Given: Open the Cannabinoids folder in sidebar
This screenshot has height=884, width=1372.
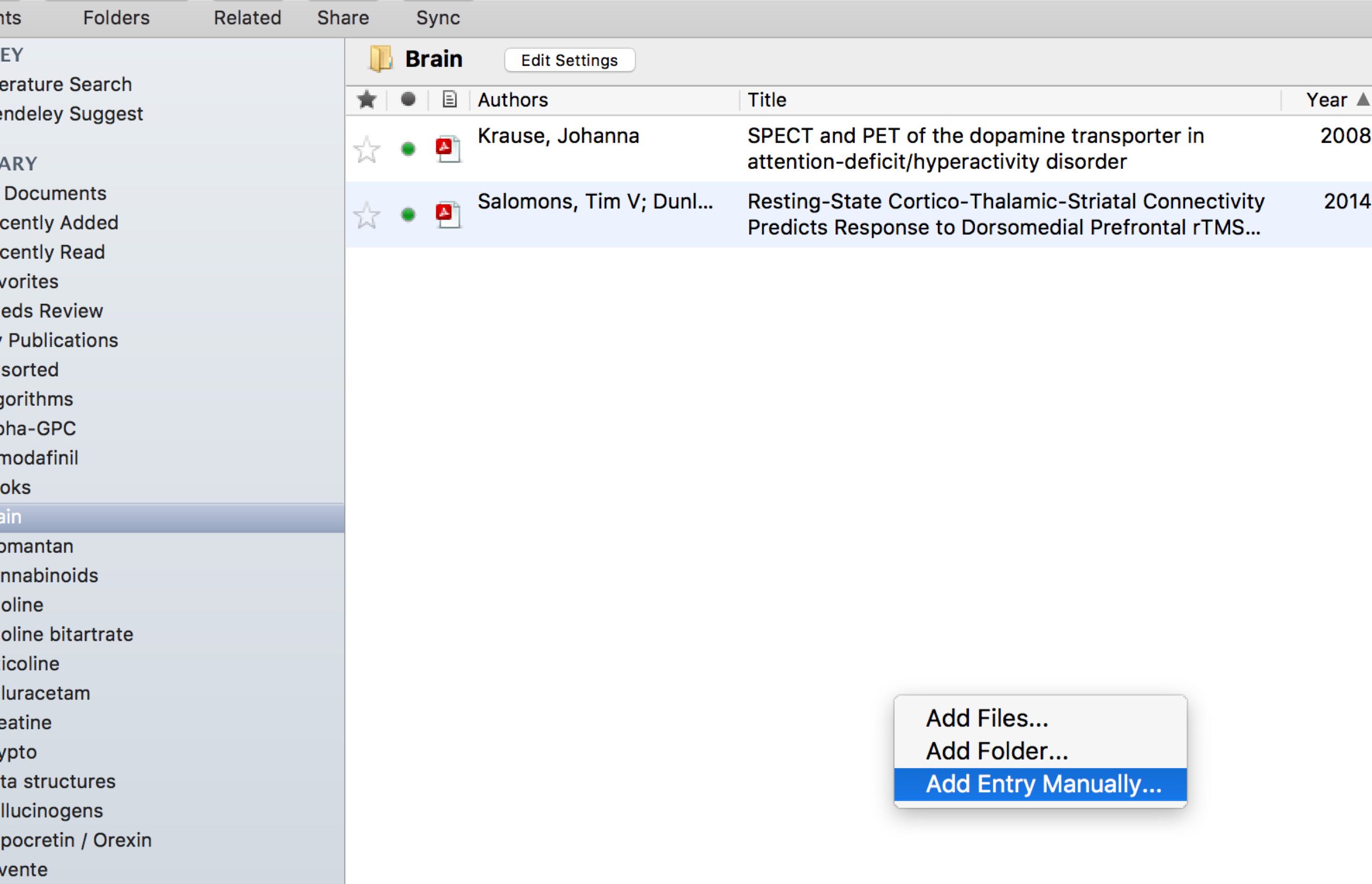Looking at the screenshot, I should (x=49, y=576).
